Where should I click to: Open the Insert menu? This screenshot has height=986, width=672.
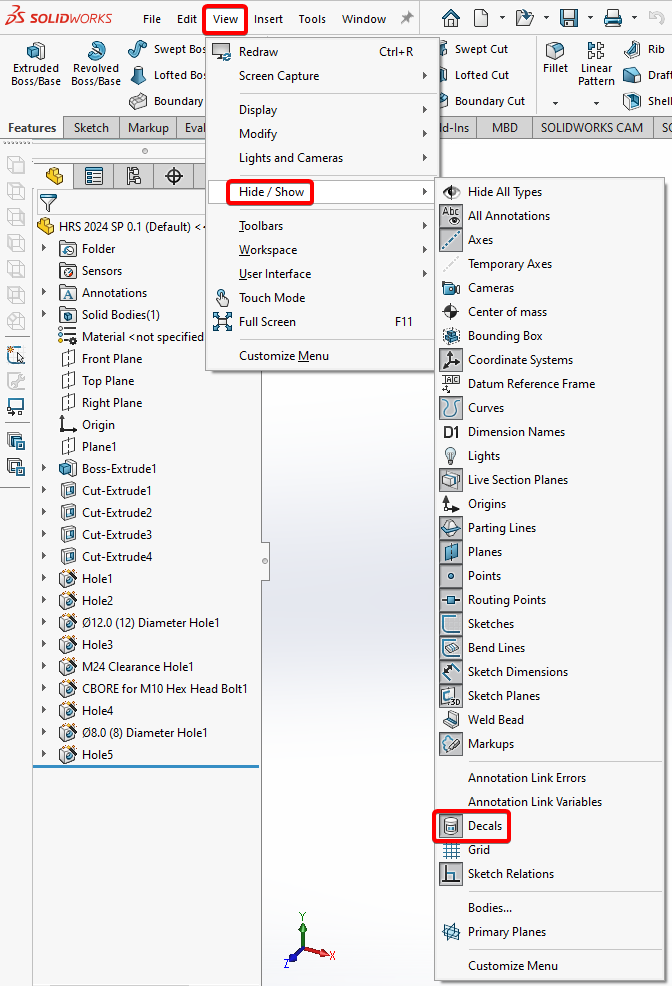pyautogui.click(x=268, y=19)
